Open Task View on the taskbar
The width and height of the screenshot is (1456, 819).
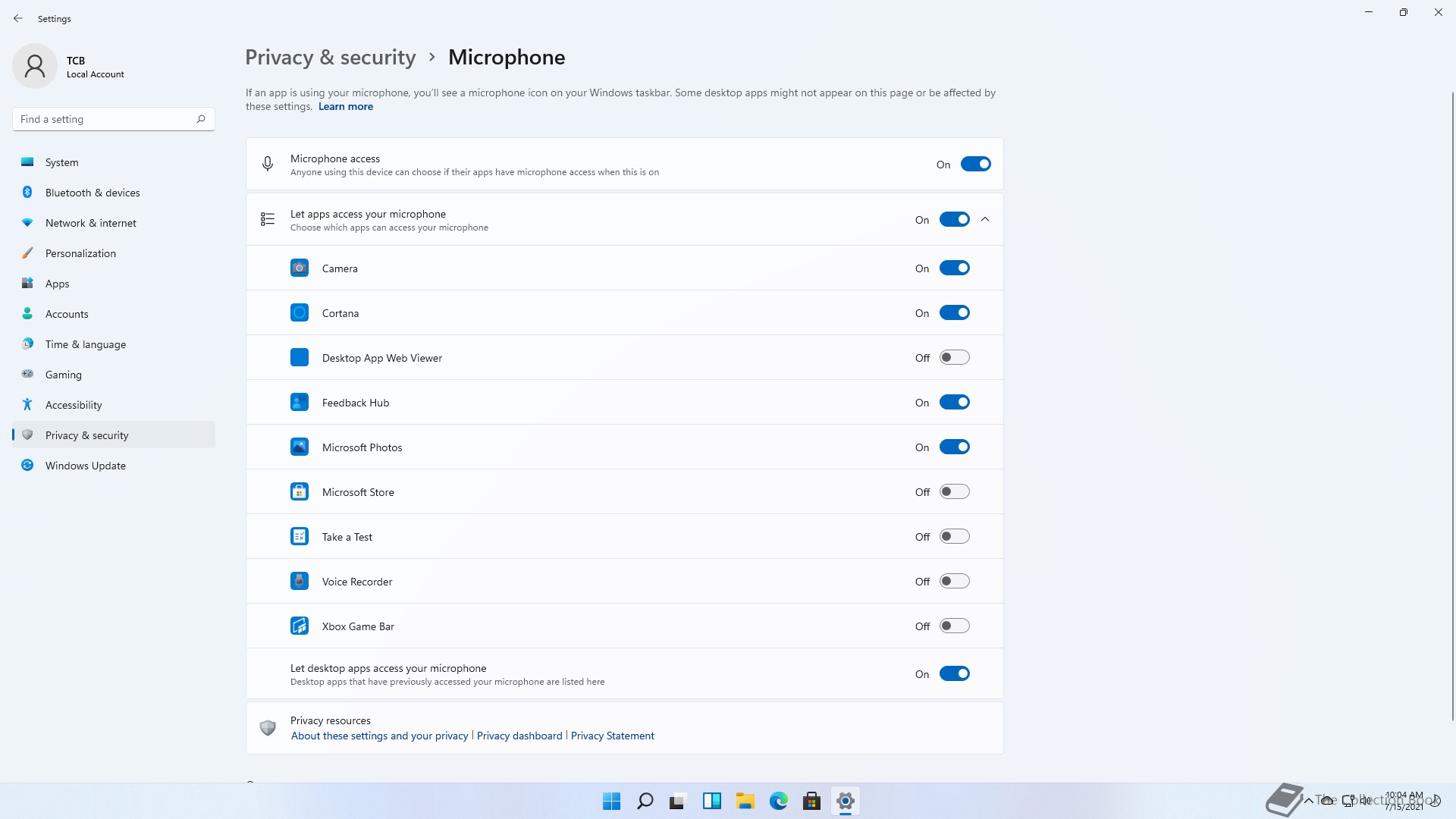pyautogui.click(x=678, y=801)
